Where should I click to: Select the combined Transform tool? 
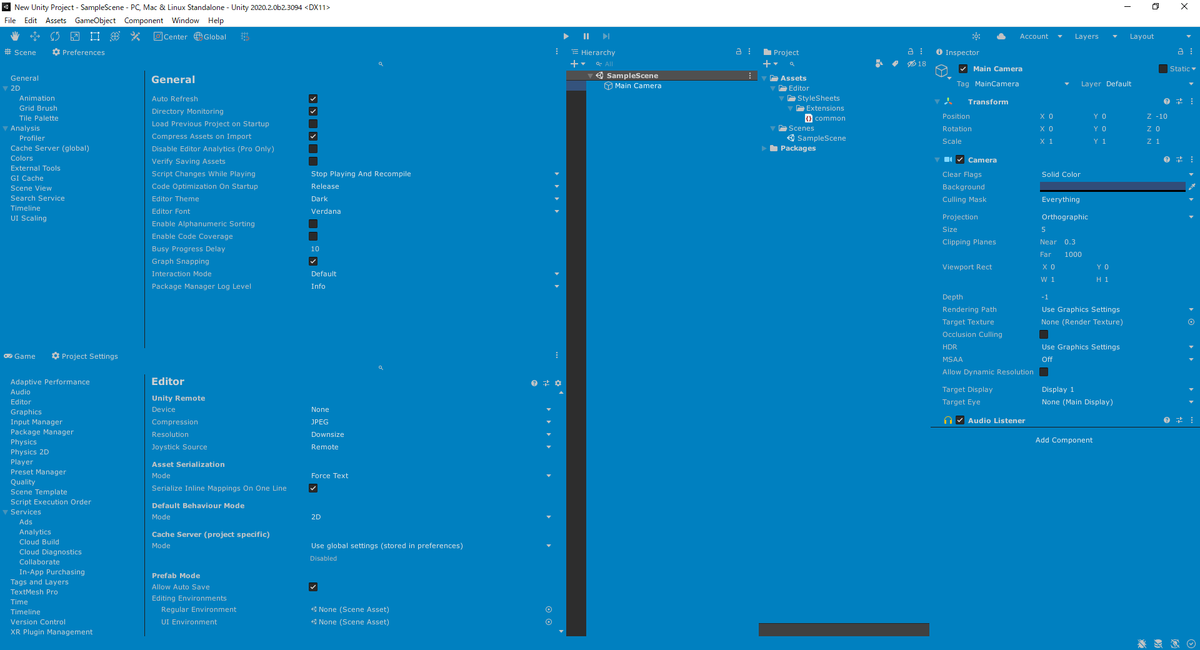pos(115,36)
